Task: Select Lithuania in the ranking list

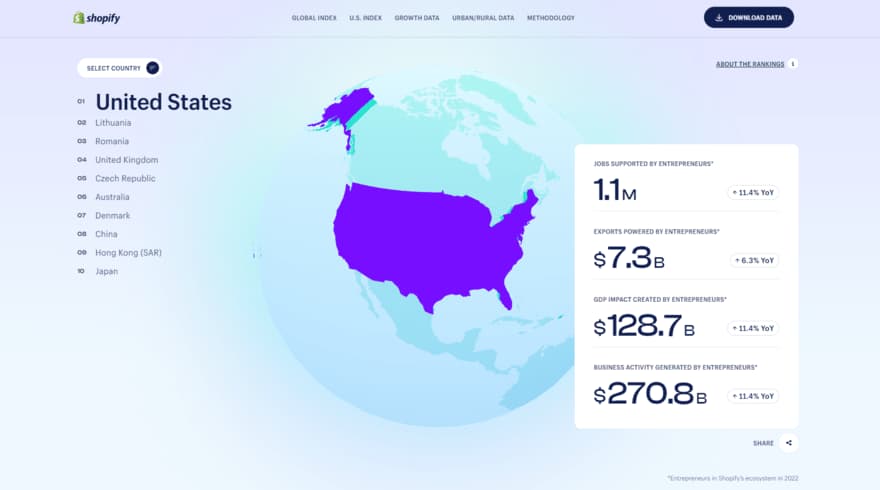Action: (113, 123)
